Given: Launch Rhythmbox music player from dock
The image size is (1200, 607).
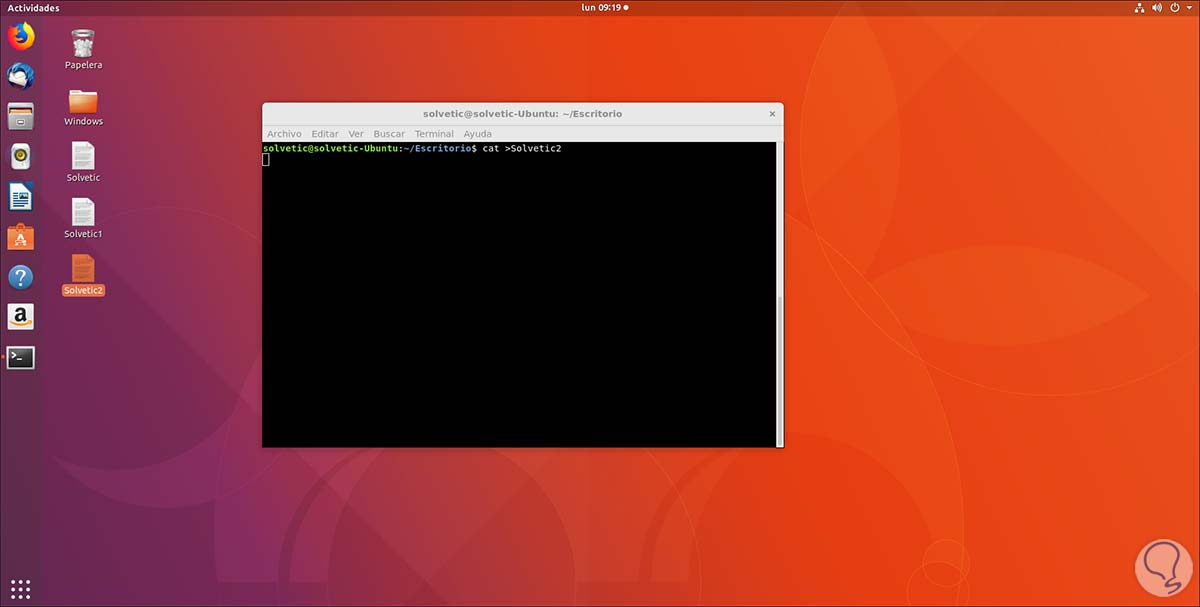Looking at the screenshot, I should pyautogui.click(x=20, y=156).
